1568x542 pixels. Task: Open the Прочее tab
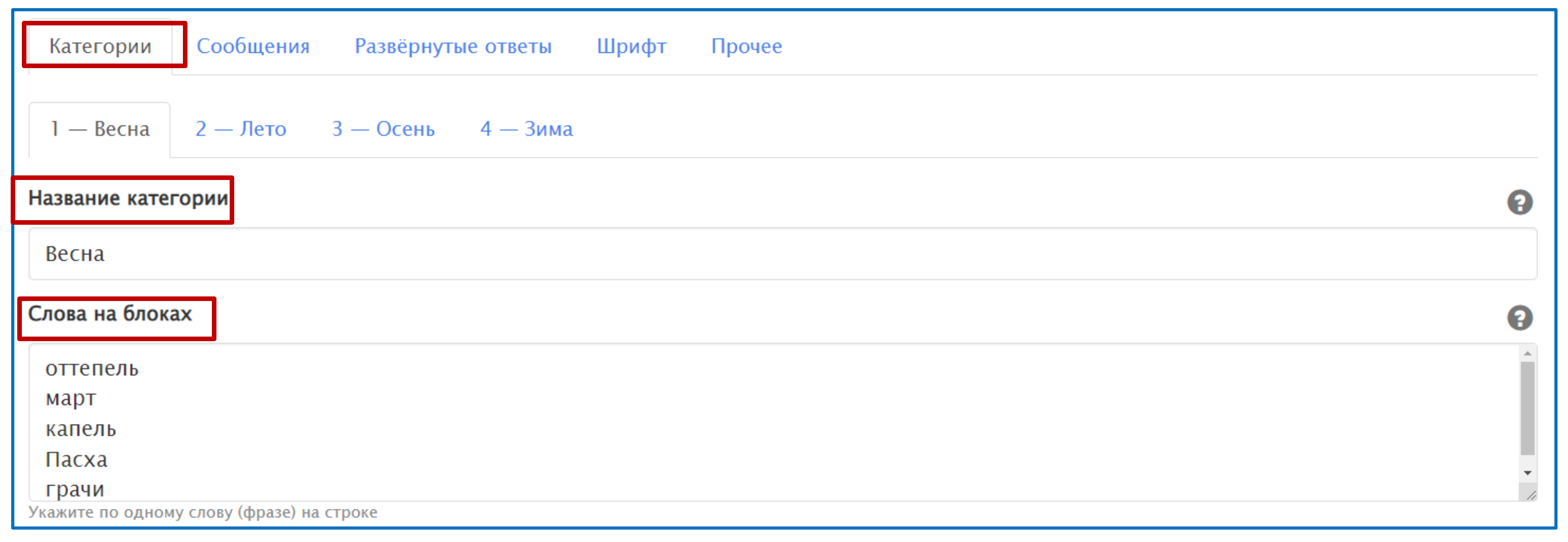click(x=746, y=46)
